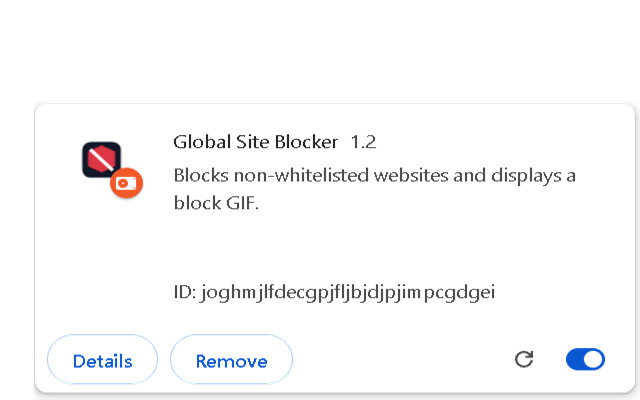Image resolution: width=640 pixels, height=400 pixels.
Task: Reload the Global Site Blocker extension
Action: (x=524, y=360)
